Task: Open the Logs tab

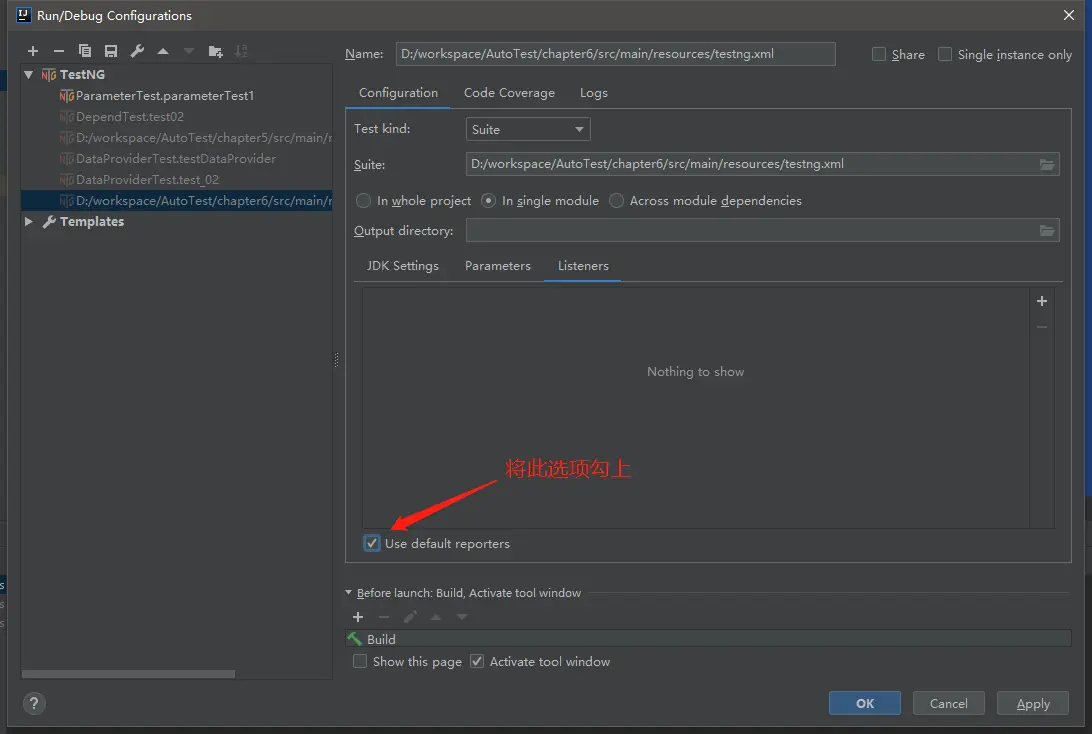Action: [593, 93]
